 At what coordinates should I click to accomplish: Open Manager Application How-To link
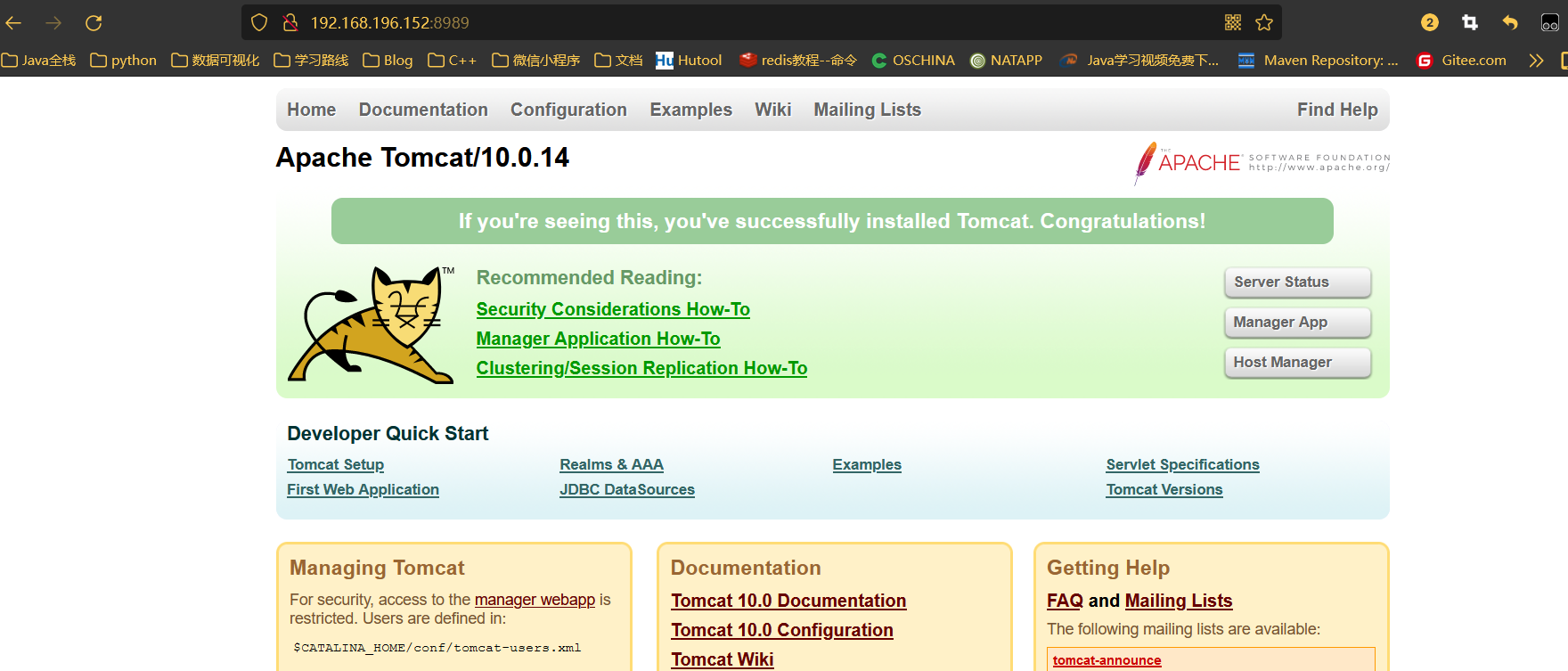[598, 339]
